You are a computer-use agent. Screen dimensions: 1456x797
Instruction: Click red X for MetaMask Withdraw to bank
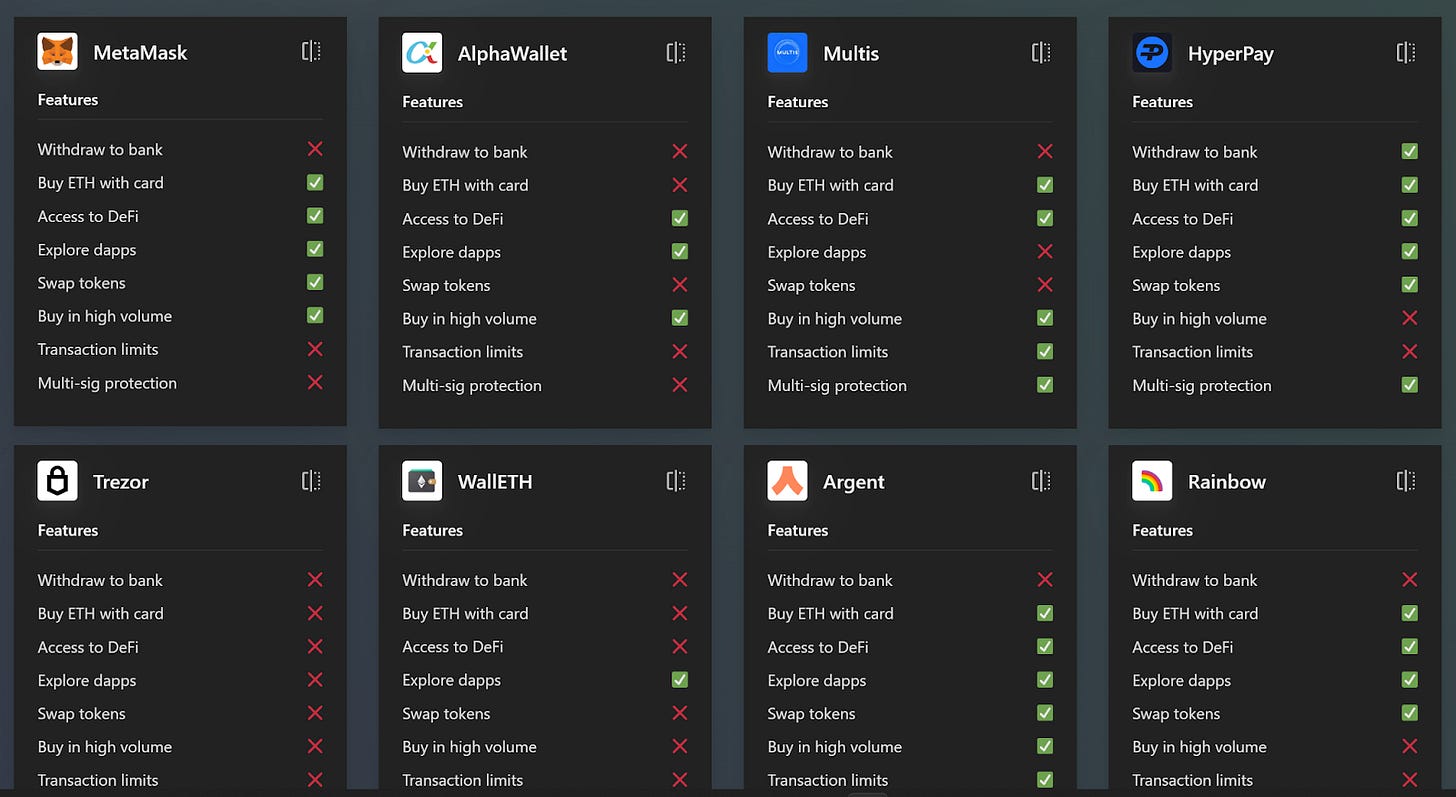point(315,149)
